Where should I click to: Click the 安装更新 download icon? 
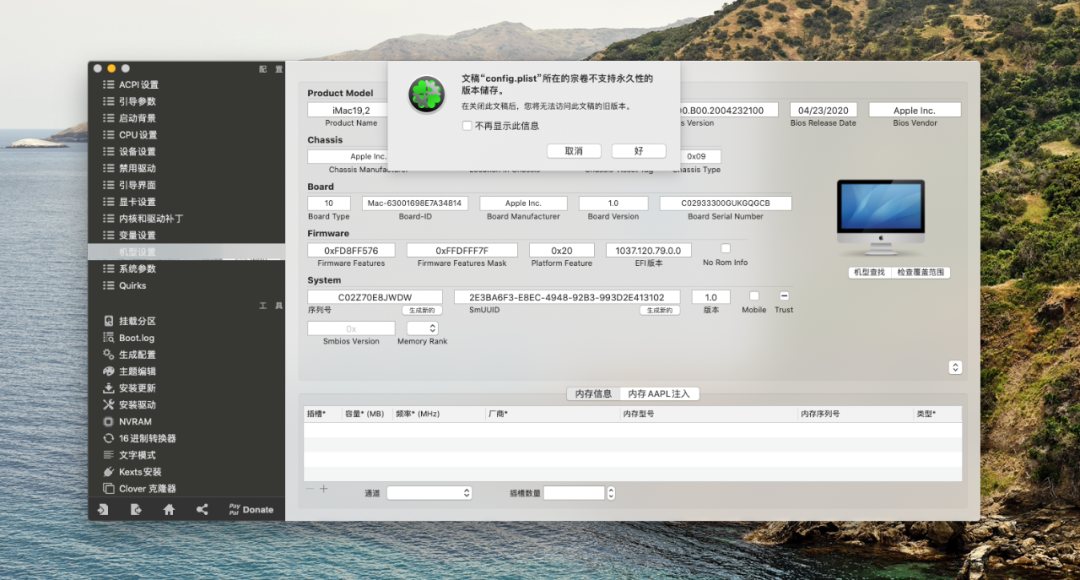point(108,388)
